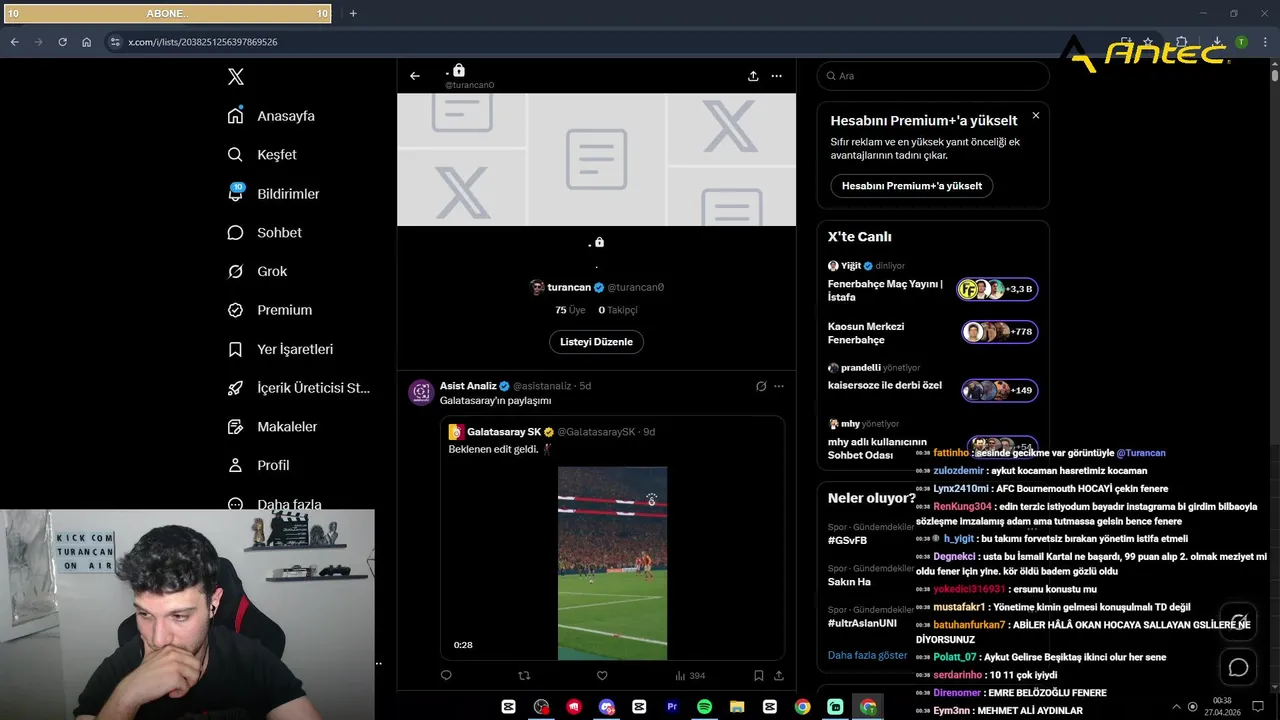
Task: Click the Listeyi Düzenle button
Action: point(596,342)
